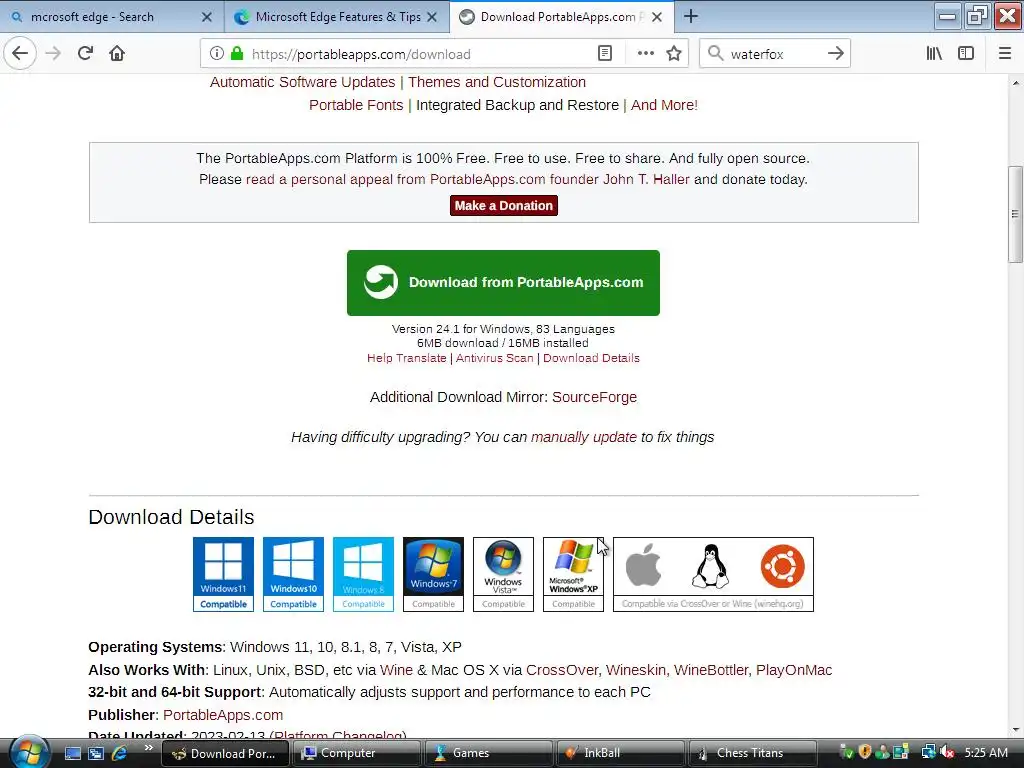Bookmark this page with the star

tap(674, 54)
